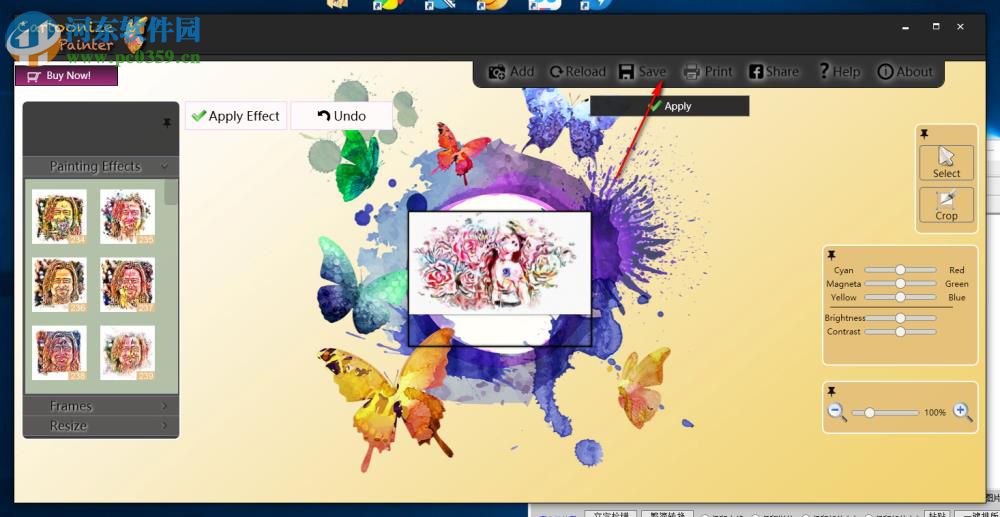1000x517 pixels.
Task: Minimize the Cartoonize Painter window
Action: pos(905,27)
